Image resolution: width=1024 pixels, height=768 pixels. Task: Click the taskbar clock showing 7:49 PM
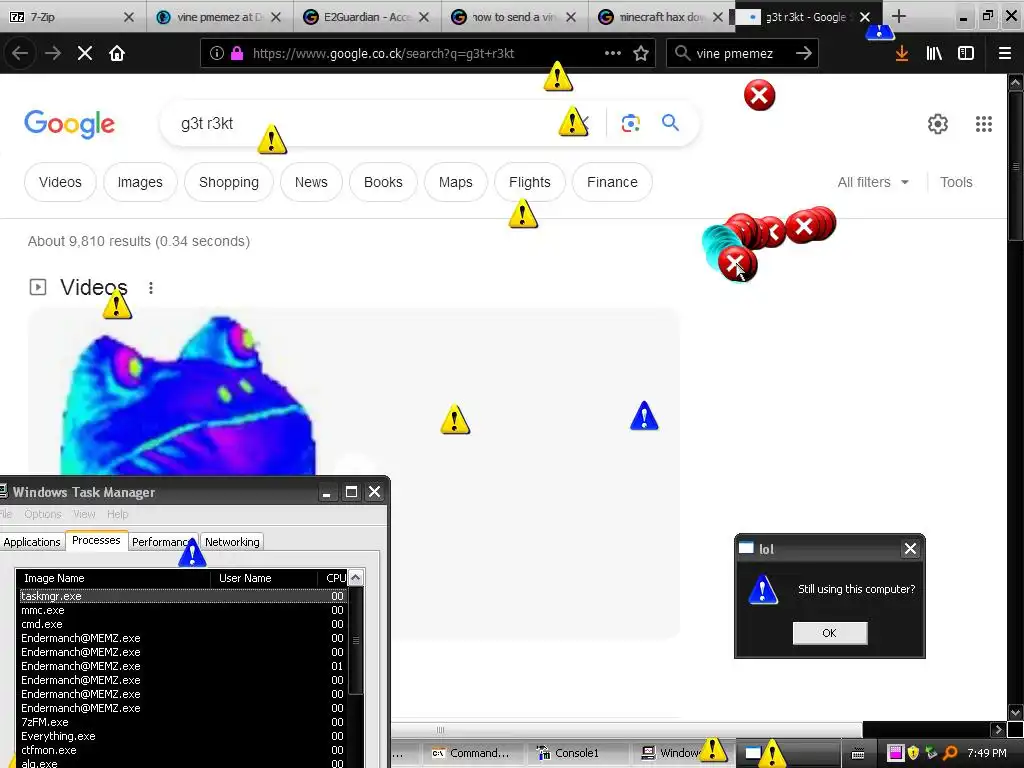tap(987, 753)
